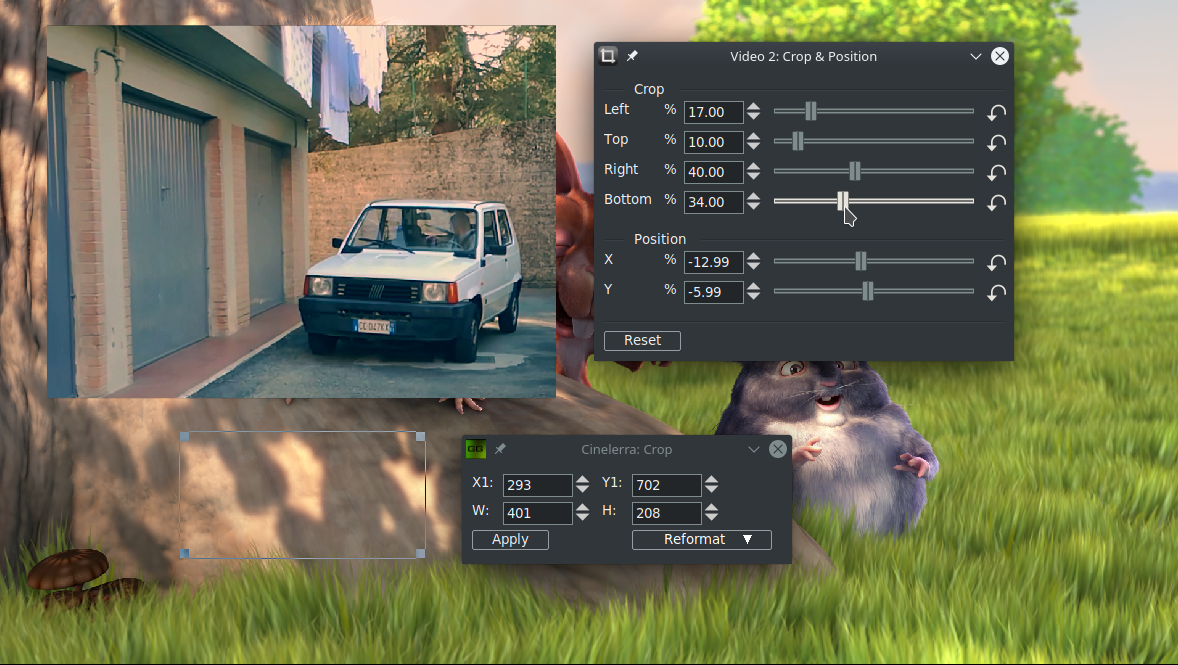Reset the X position with its undo arrow

point(996,263)
